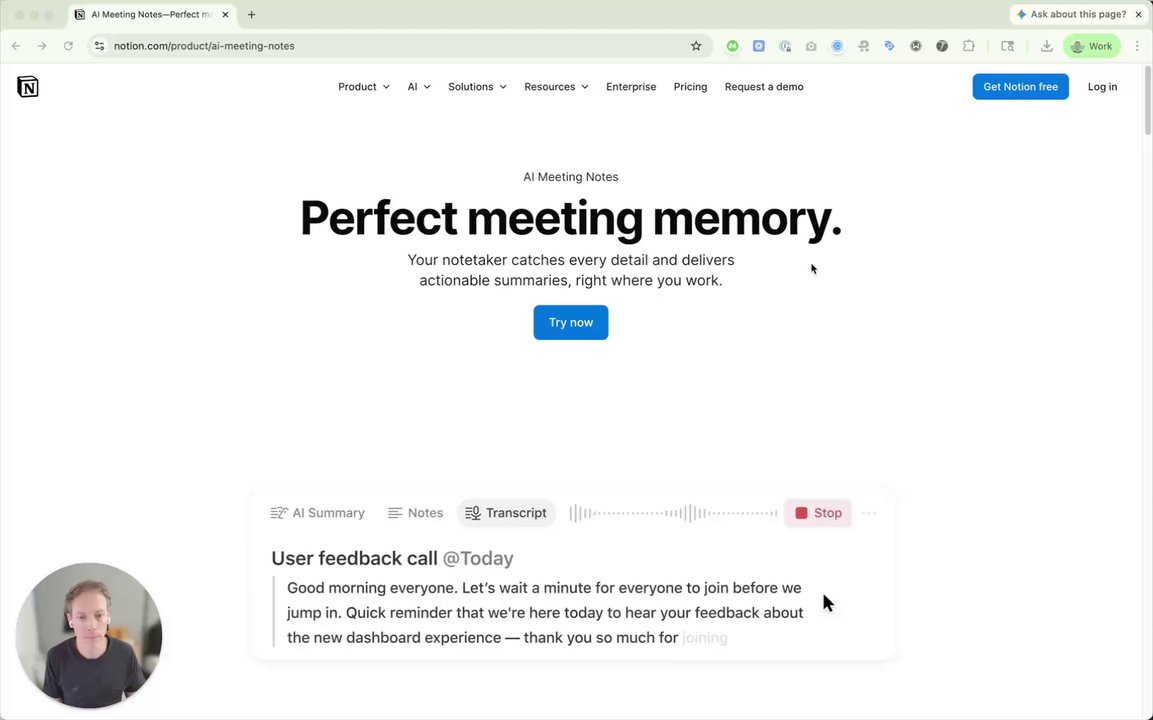Click the dark 7 circle extension icon
This screenshot has height=720, width=1153.
(x=942, y=46)
